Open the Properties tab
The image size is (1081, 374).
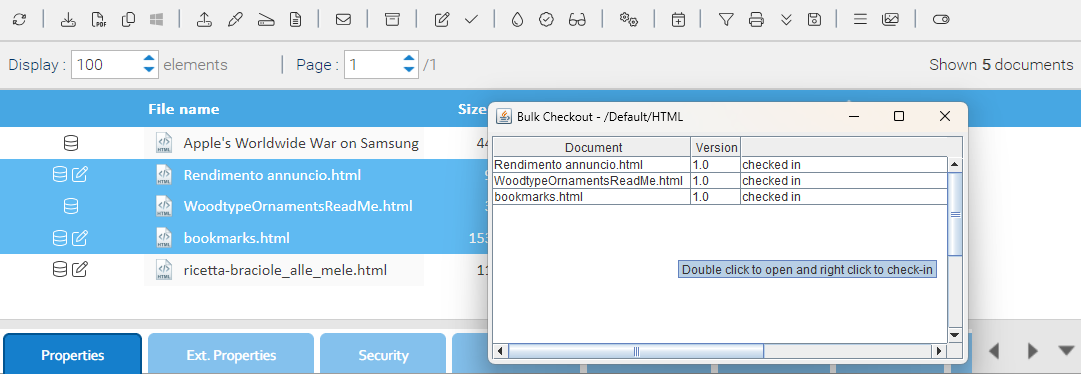72,355
